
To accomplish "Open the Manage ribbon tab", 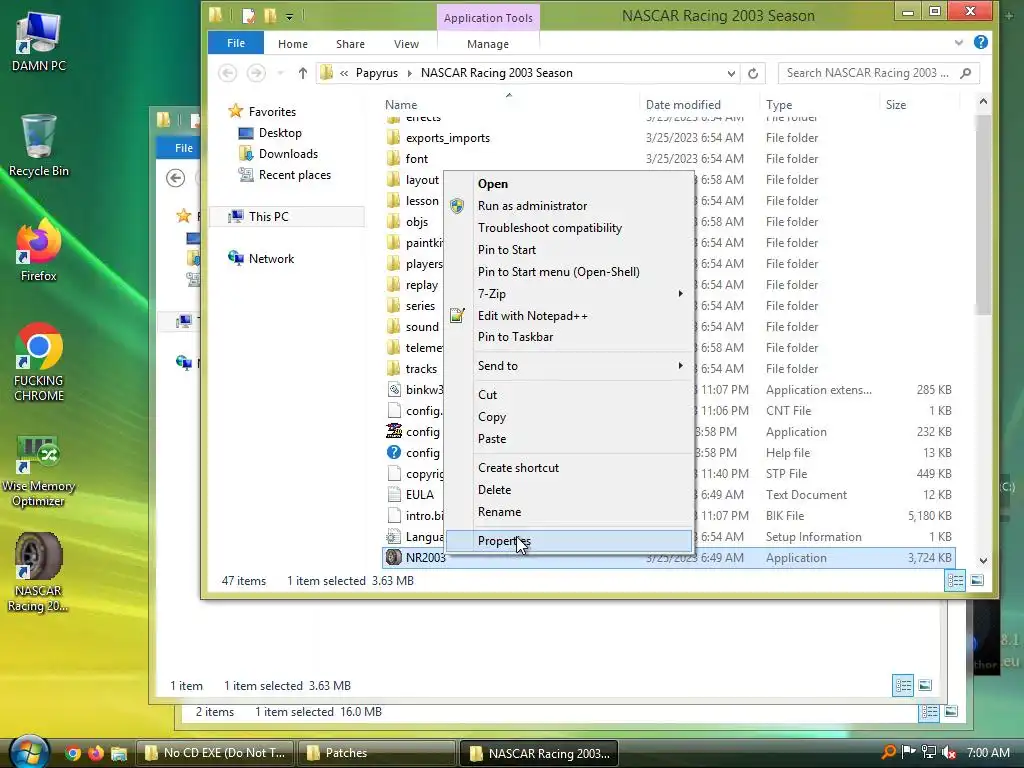I will point(488,44).
